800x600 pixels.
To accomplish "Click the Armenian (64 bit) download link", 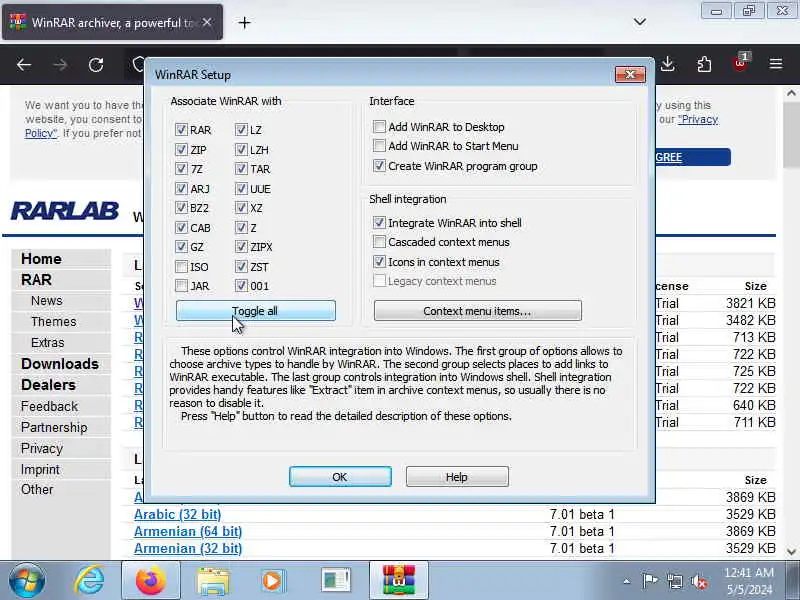I will (x=188, y=531).
